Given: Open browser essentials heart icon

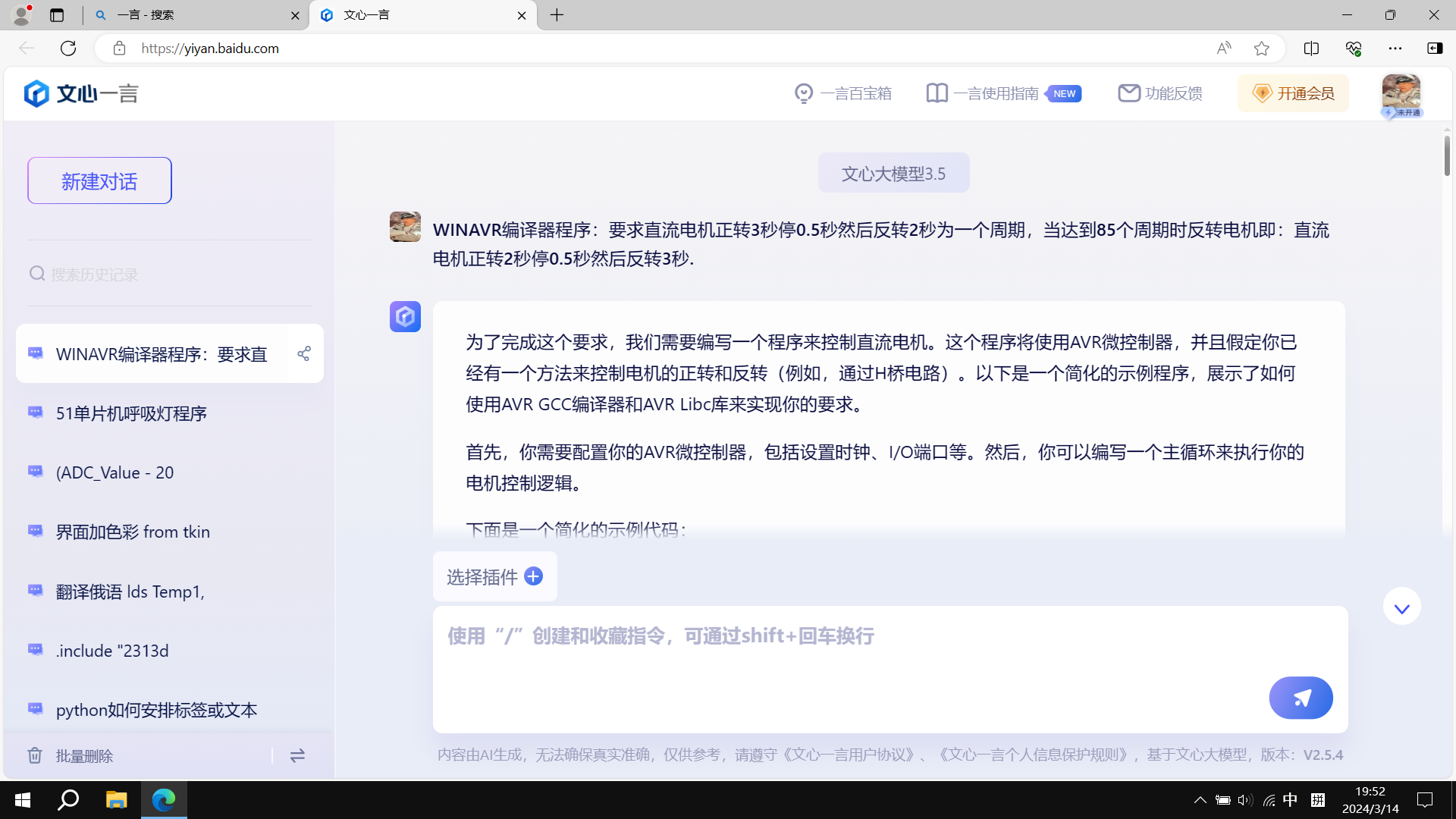Looking at the screenshot, I should point(1354,48).
